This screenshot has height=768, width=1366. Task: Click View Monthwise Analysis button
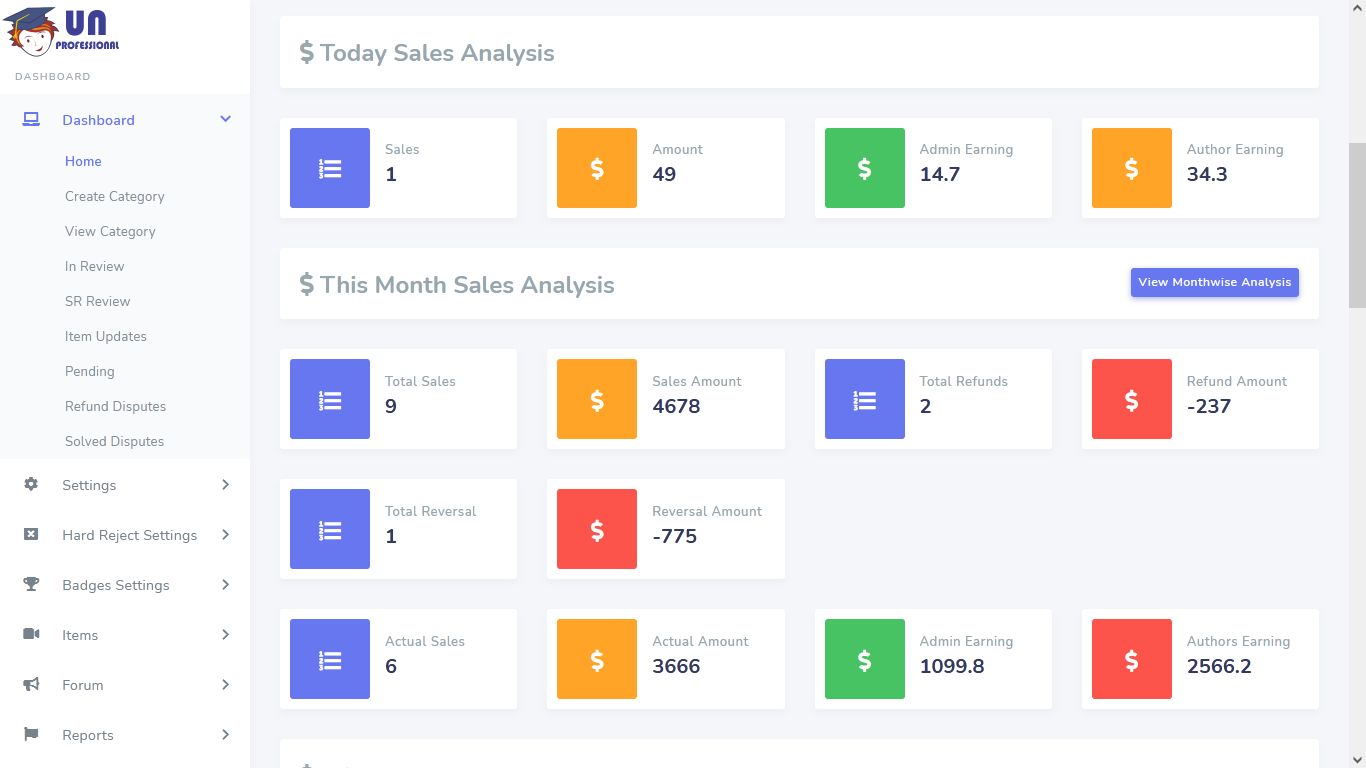coord(1214,282)
